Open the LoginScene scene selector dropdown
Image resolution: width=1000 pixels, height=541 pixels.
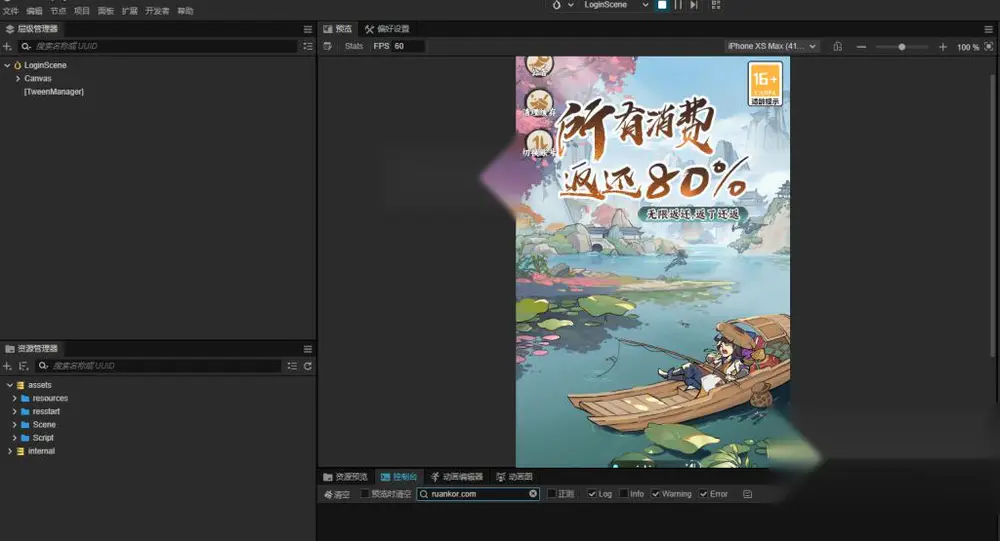[x=616, y=5]
